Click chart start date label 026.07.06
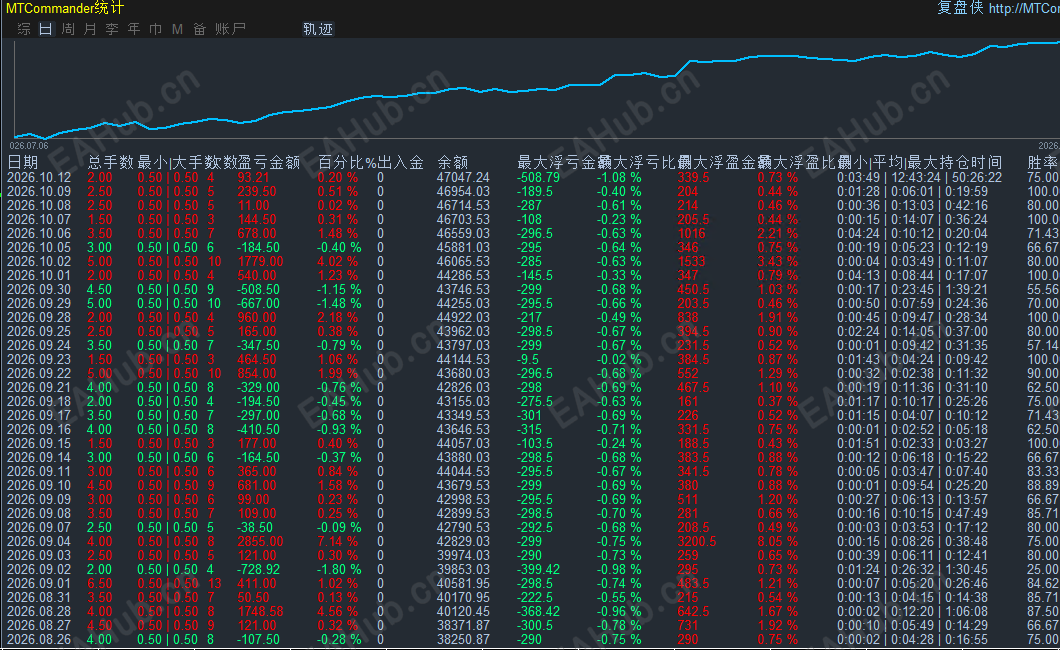Image resolution: width=1060 pixels, height=650 pixels. click(x=29, y=146)
